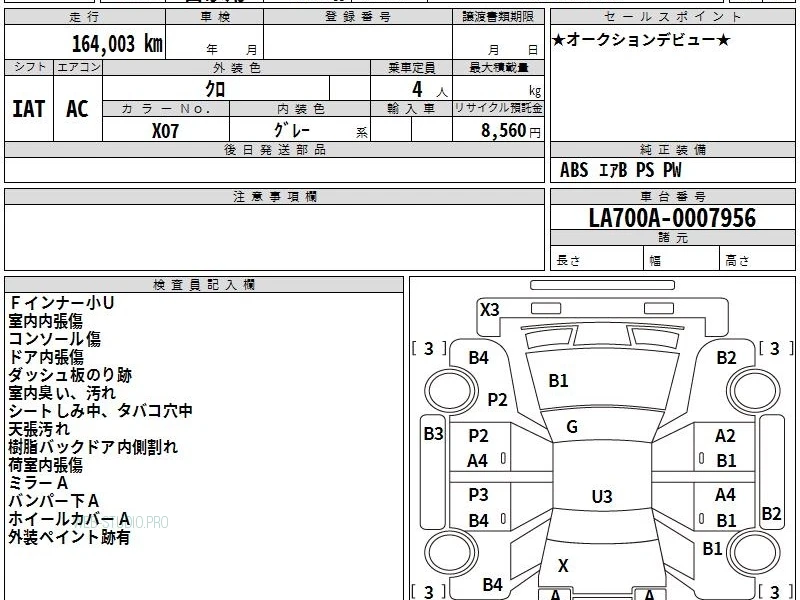Select the note ドア内張傷
Image resolution: width=800 pixels, height=600 pixels.
[46, 357]
